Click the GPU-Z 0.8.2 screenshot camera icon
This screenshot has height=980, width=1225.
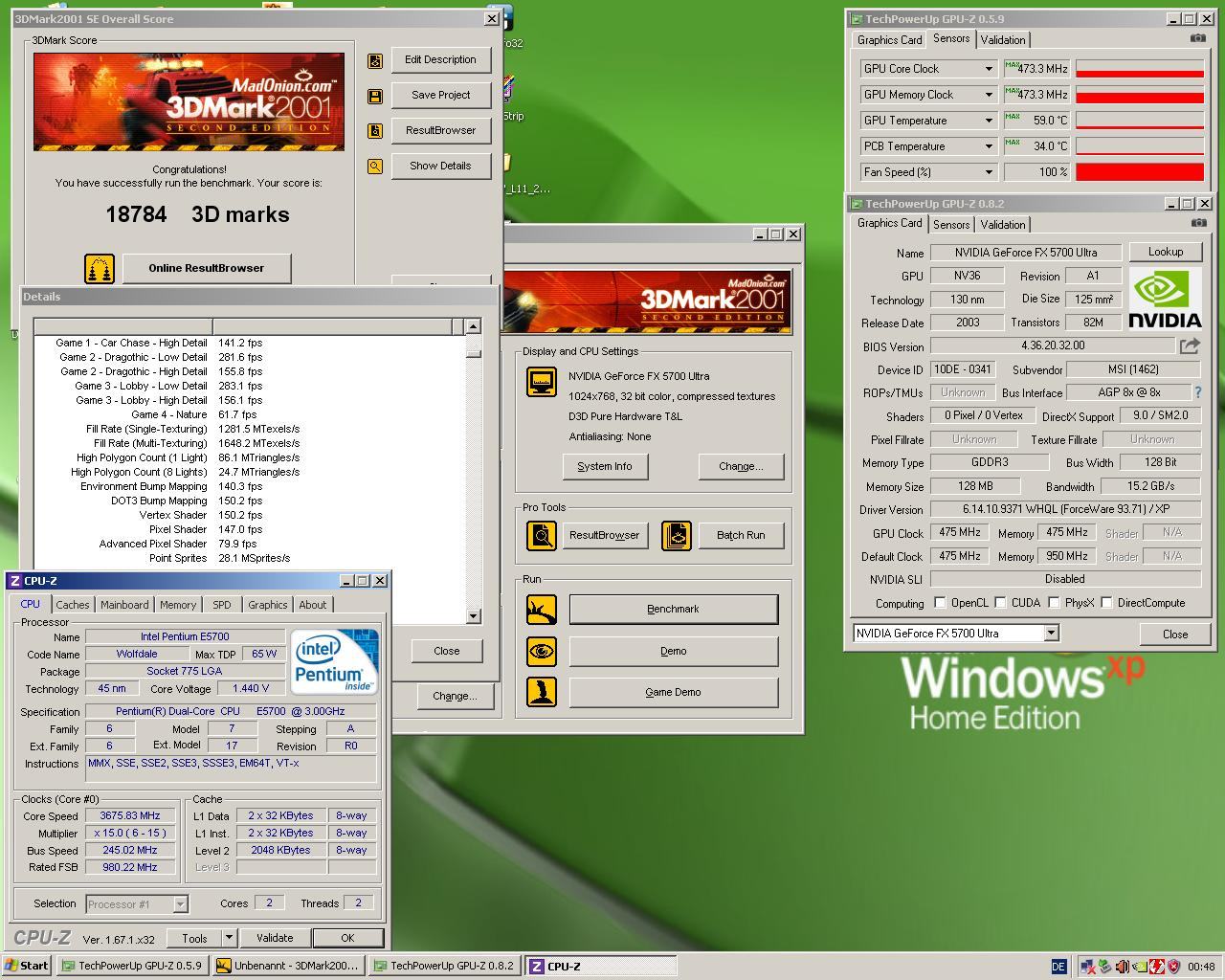(1198, 223)
